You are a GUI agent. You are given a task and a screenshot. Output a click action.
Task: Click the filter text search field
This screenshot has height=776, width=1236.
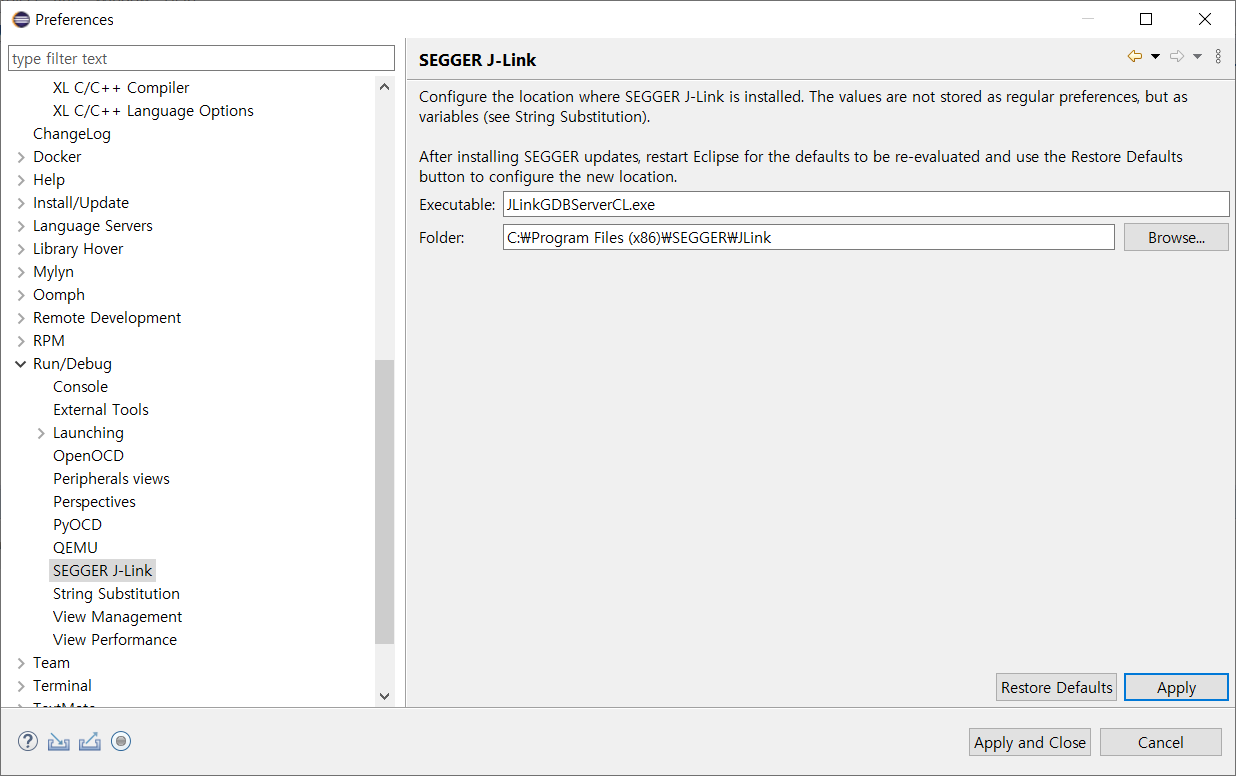point(202,58)
